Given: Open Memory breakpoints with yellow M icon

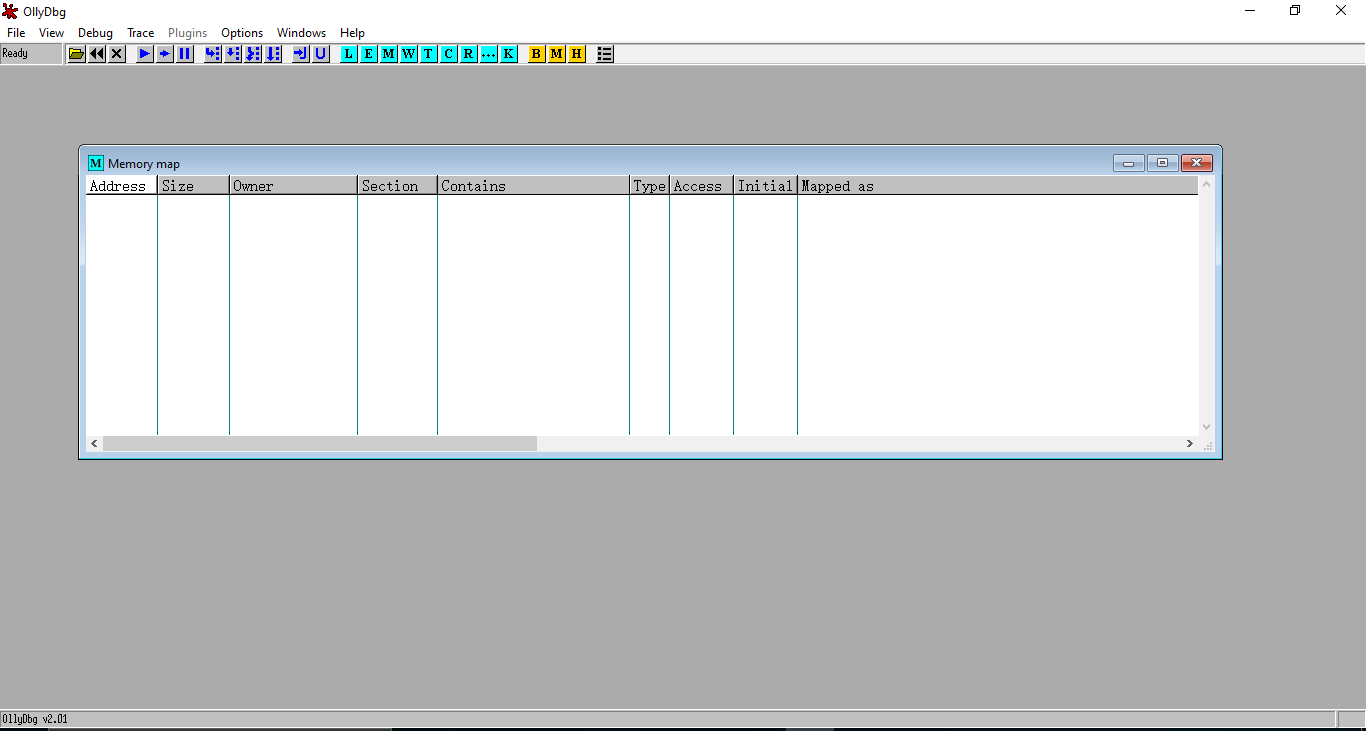Looking at the screenshot, I should click(557, 54).
